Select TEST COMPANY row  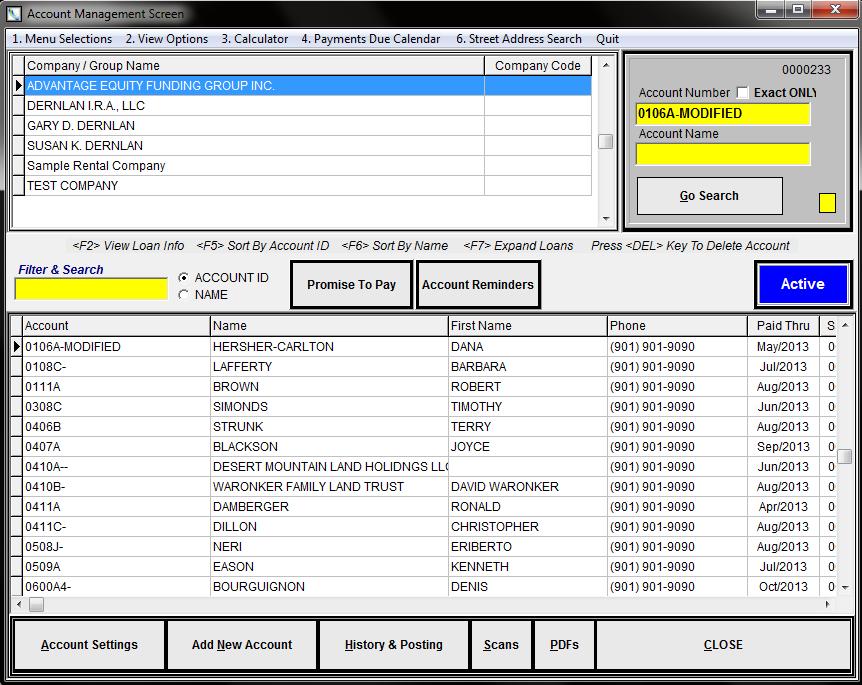click(x=308, y=186)
